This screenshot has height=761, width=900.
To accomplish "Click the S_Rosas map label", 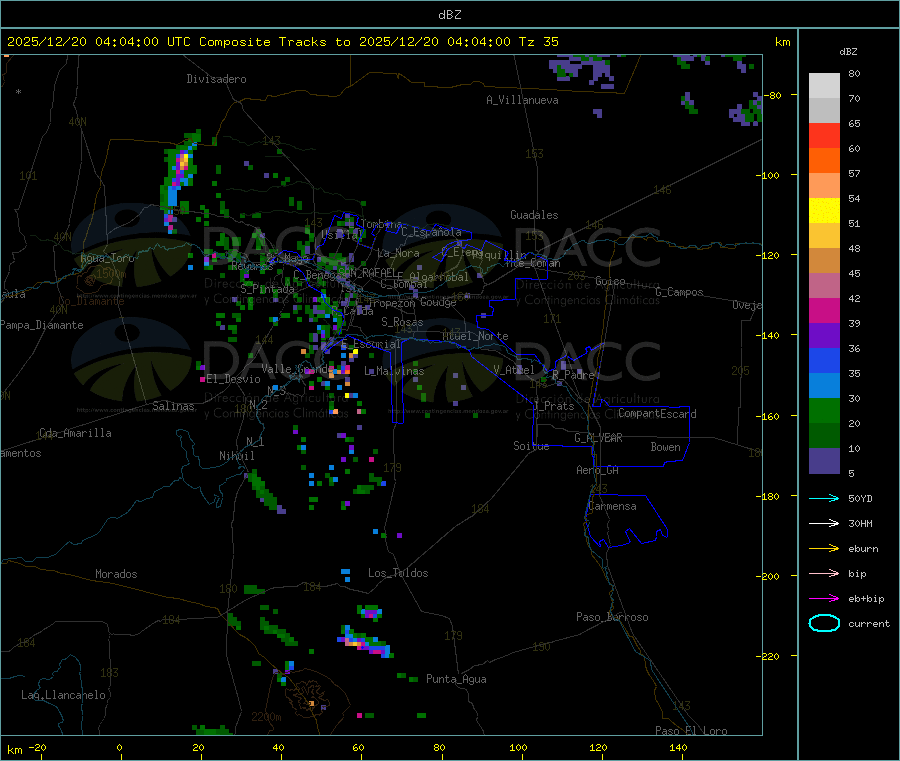I will [402, 322].
